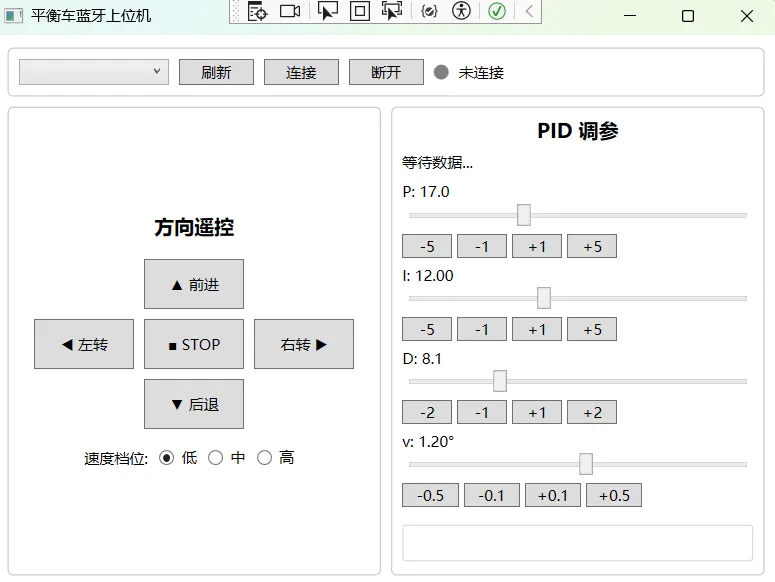Decrease D by 1
Screen dimensions: 775x582
coord(482,412)
